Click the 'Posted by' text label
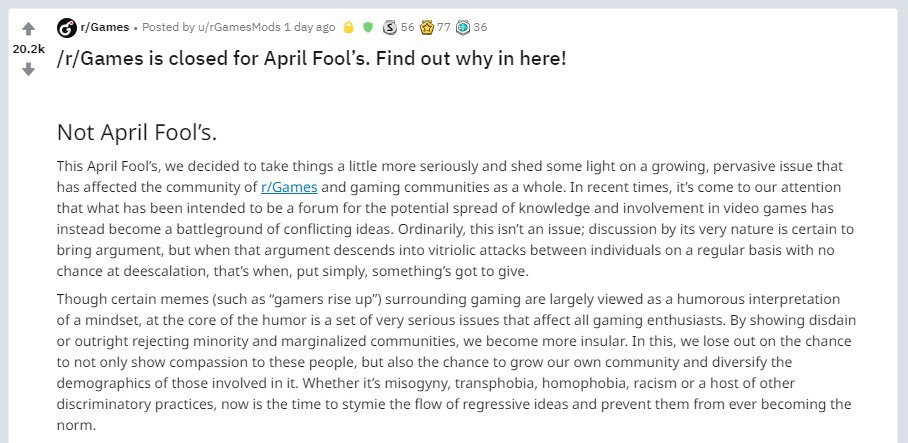 click(169, 27)
